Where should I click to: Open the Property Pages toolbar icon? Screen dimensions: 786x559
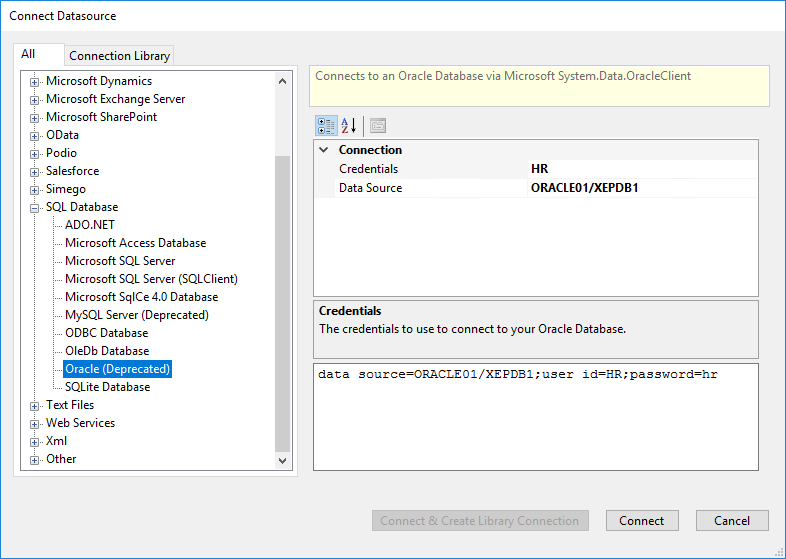click(378, 126)
